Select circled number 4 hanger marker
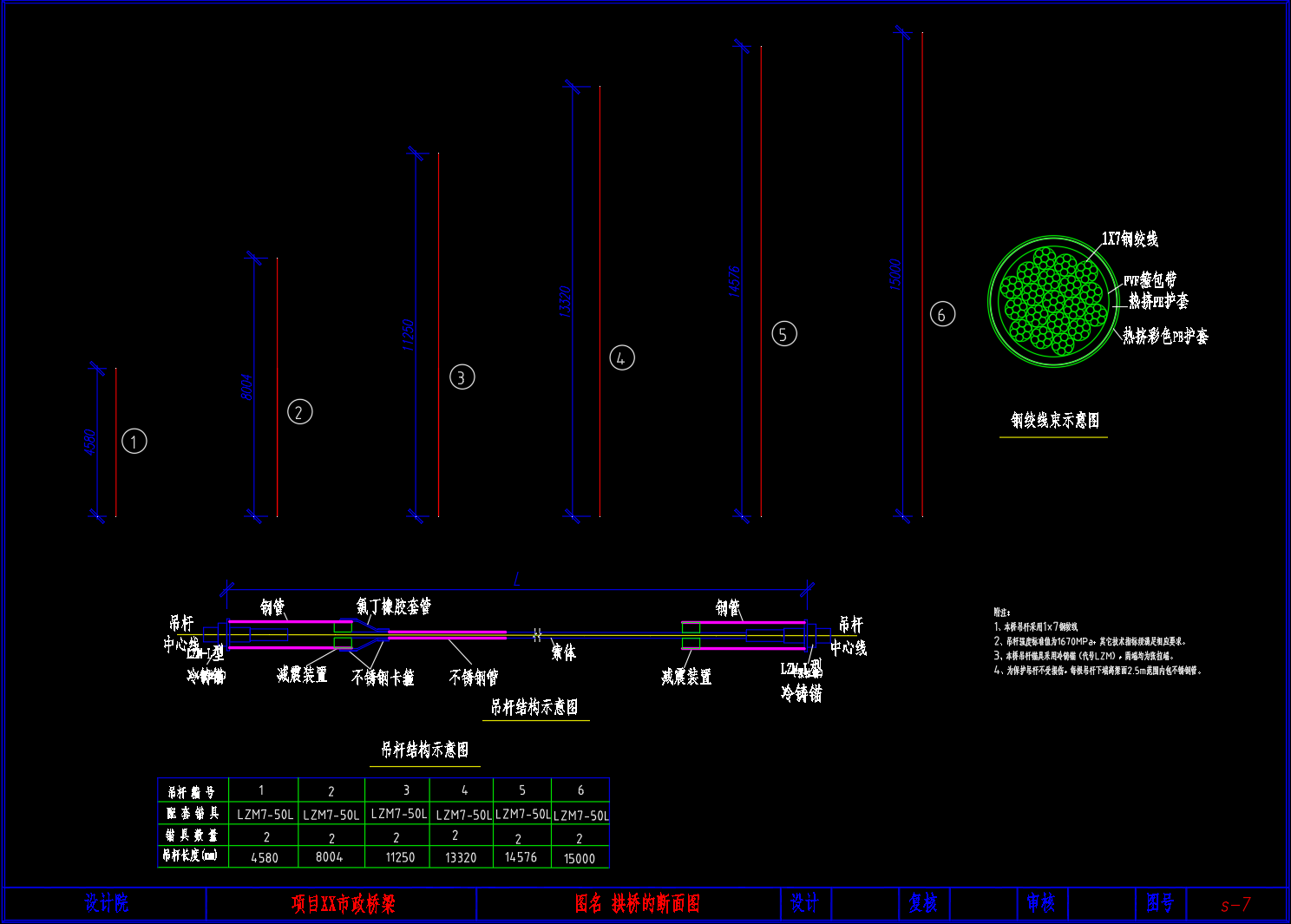This screenshot has height=924, width=1291. coord(621,357)
